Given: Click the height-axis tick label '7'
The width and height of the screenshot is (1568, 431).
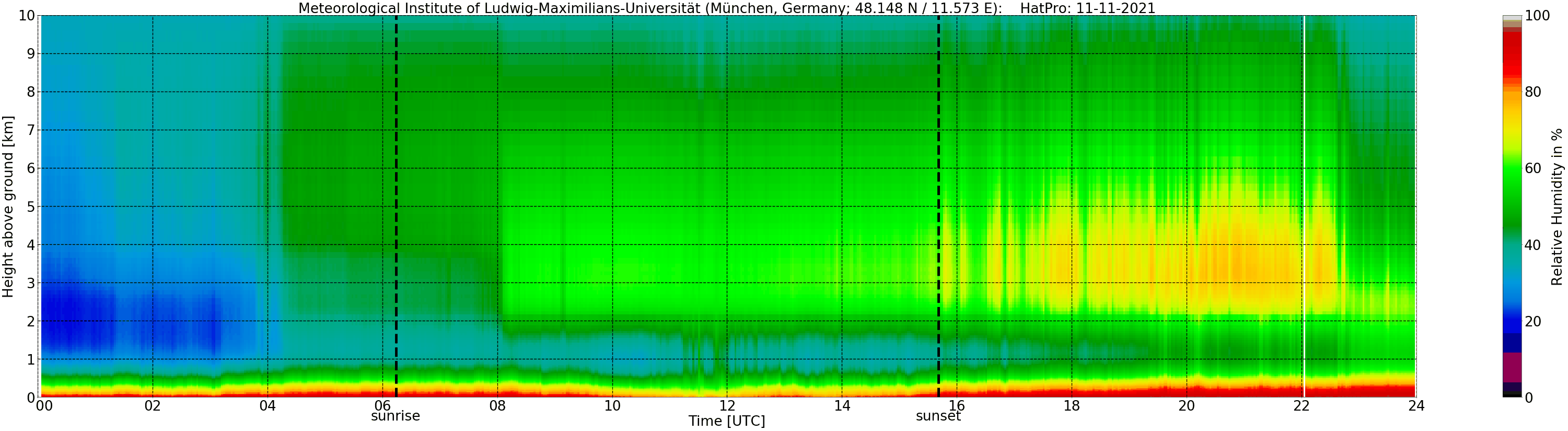Looking at the screenshot, I should (30, 130).
